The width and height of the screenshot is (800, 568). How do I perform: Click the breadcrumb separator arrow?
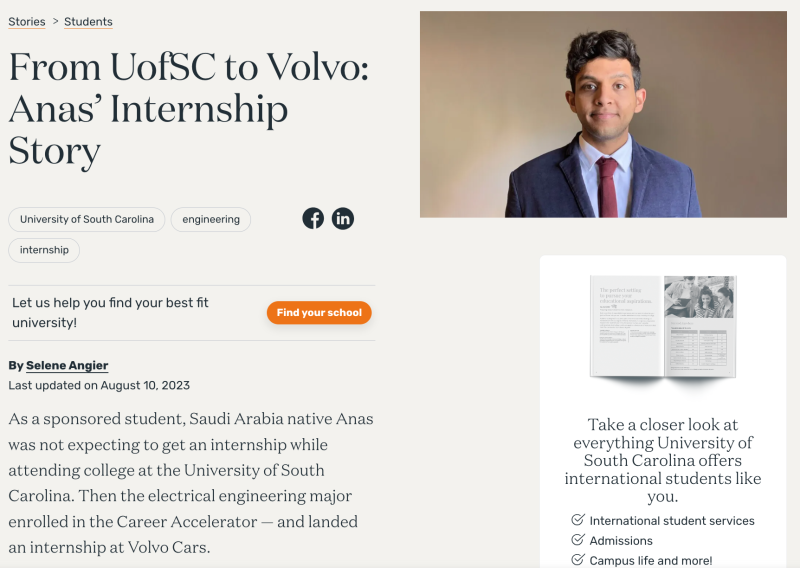(x=55, y=21)
